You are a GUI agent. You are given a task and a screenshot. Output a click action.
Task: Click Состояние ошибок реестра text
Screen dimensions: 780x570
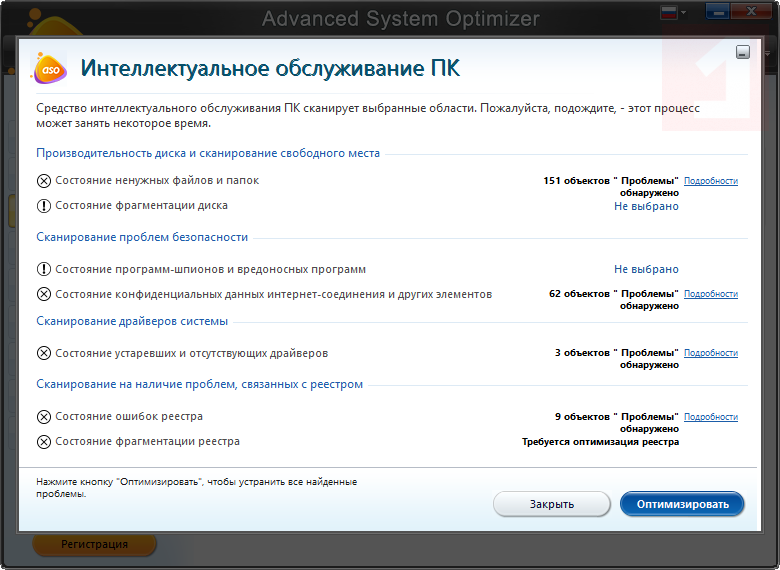click(x=129, y=416)
